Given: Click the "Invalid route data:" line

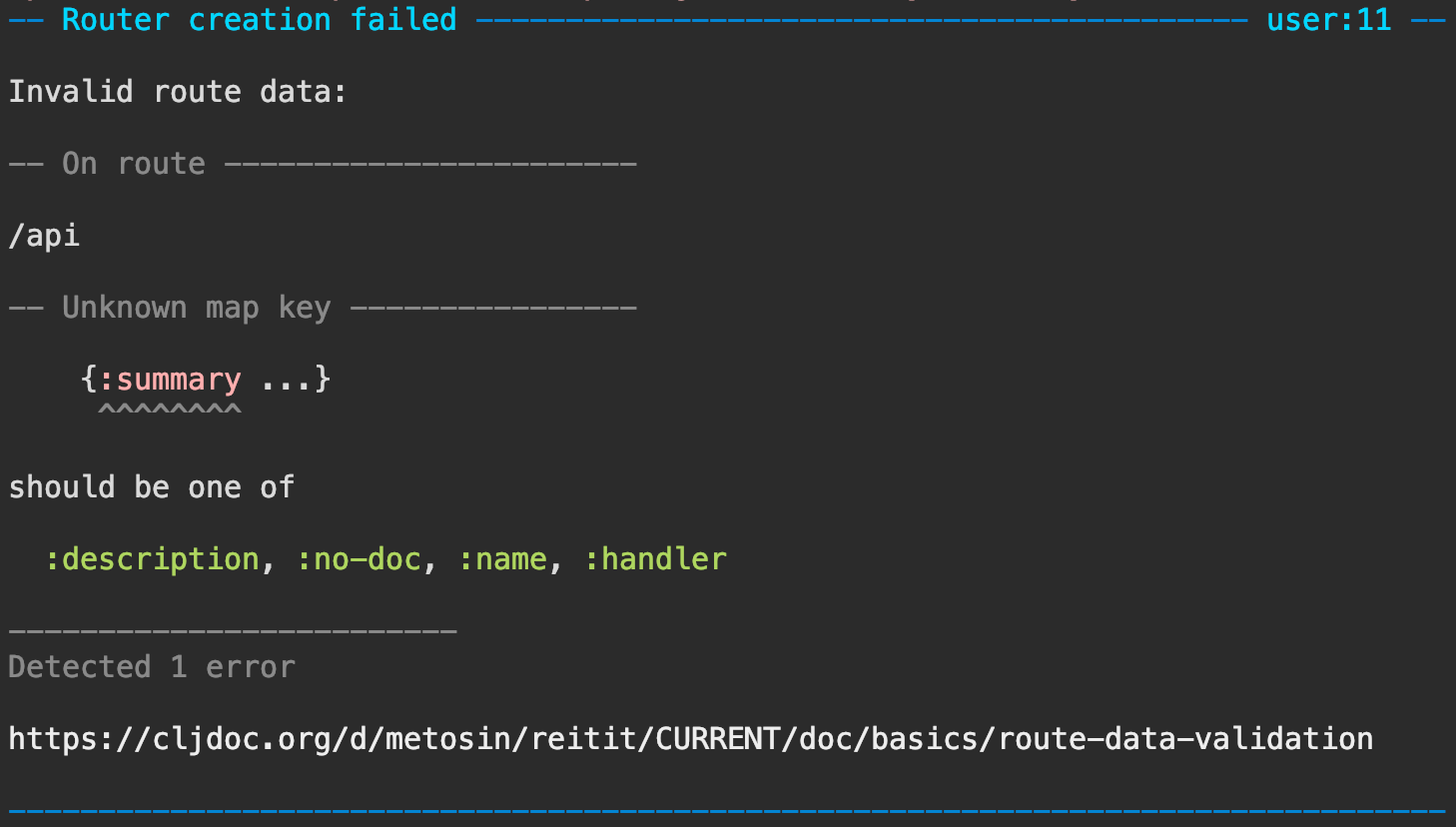Looking at the screenshot, I should [178, 92].
